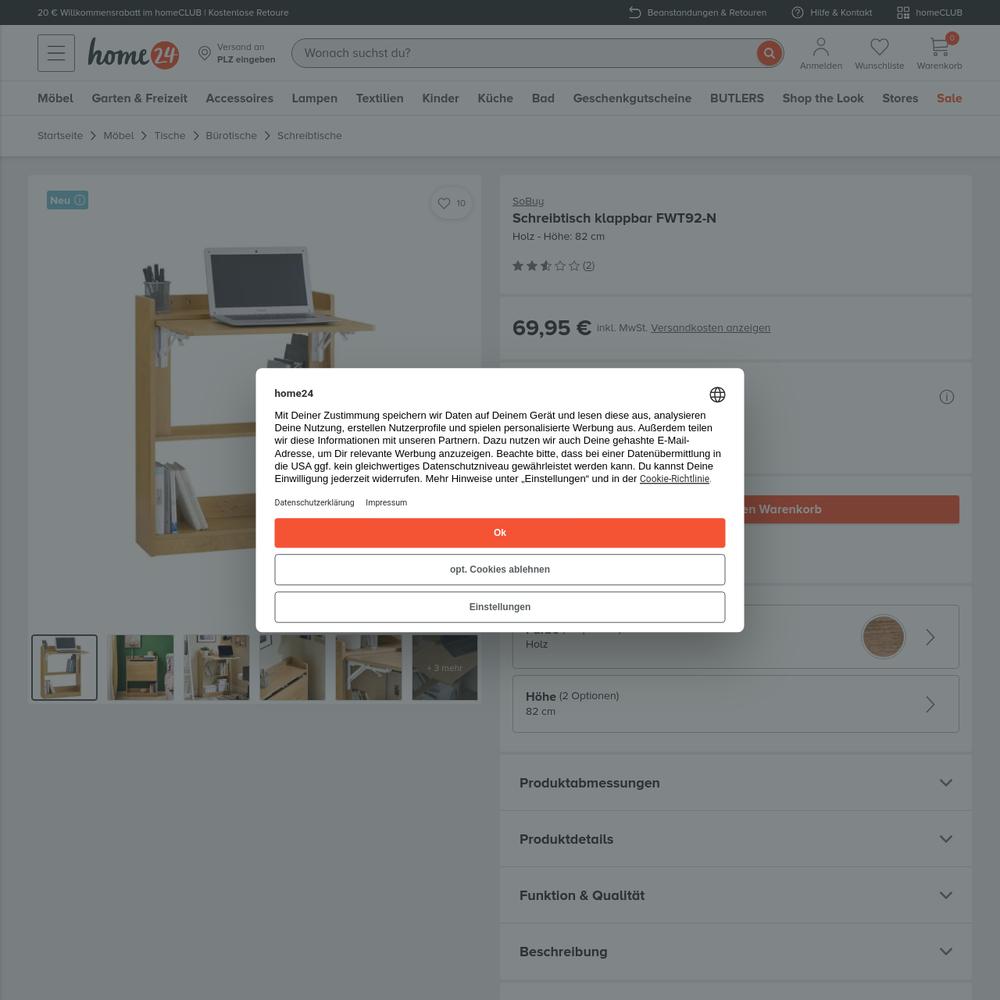Expand Beschreibung section

[735, 952]
